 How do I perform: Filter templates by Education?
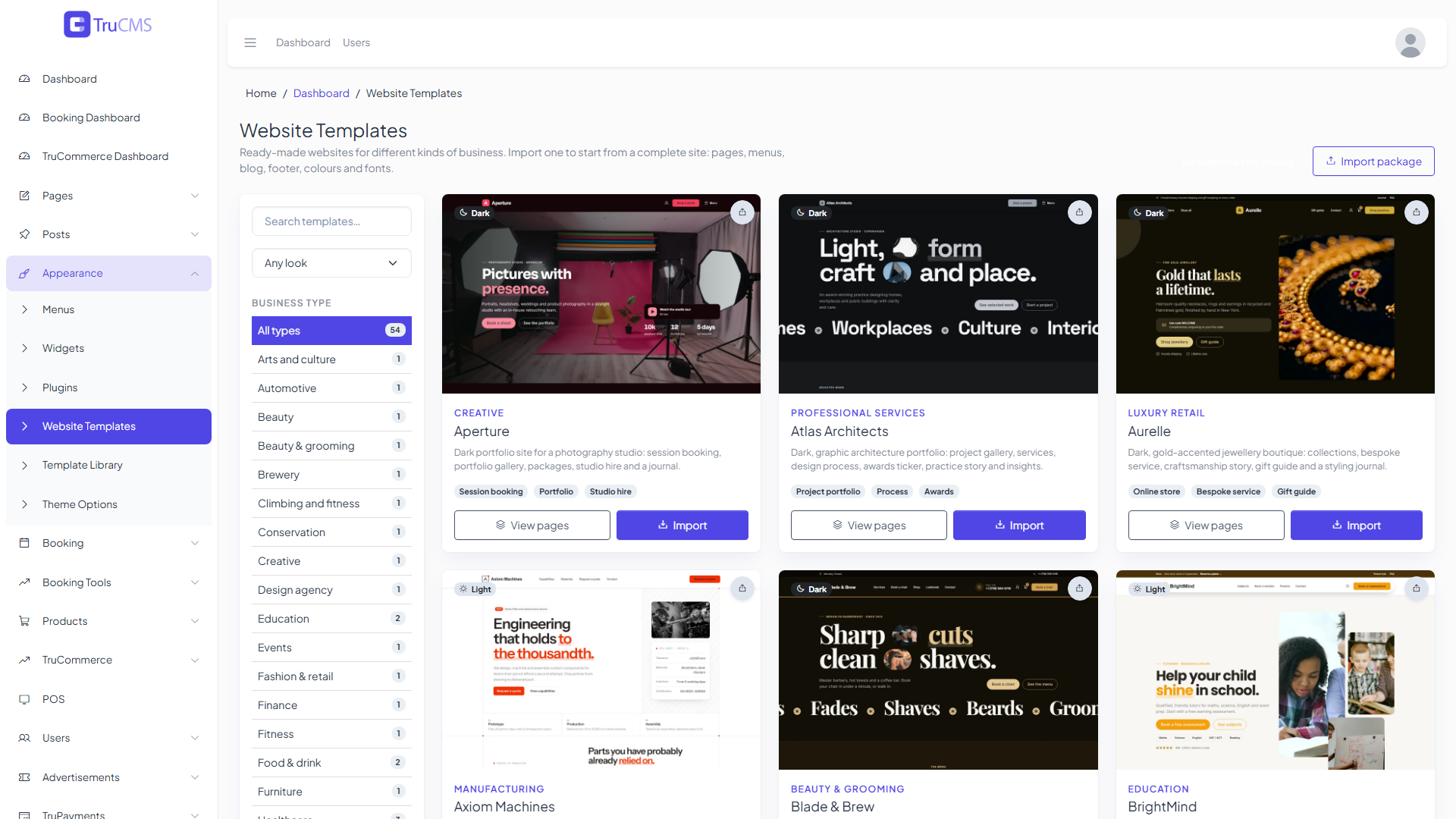(x=331, y=619)
